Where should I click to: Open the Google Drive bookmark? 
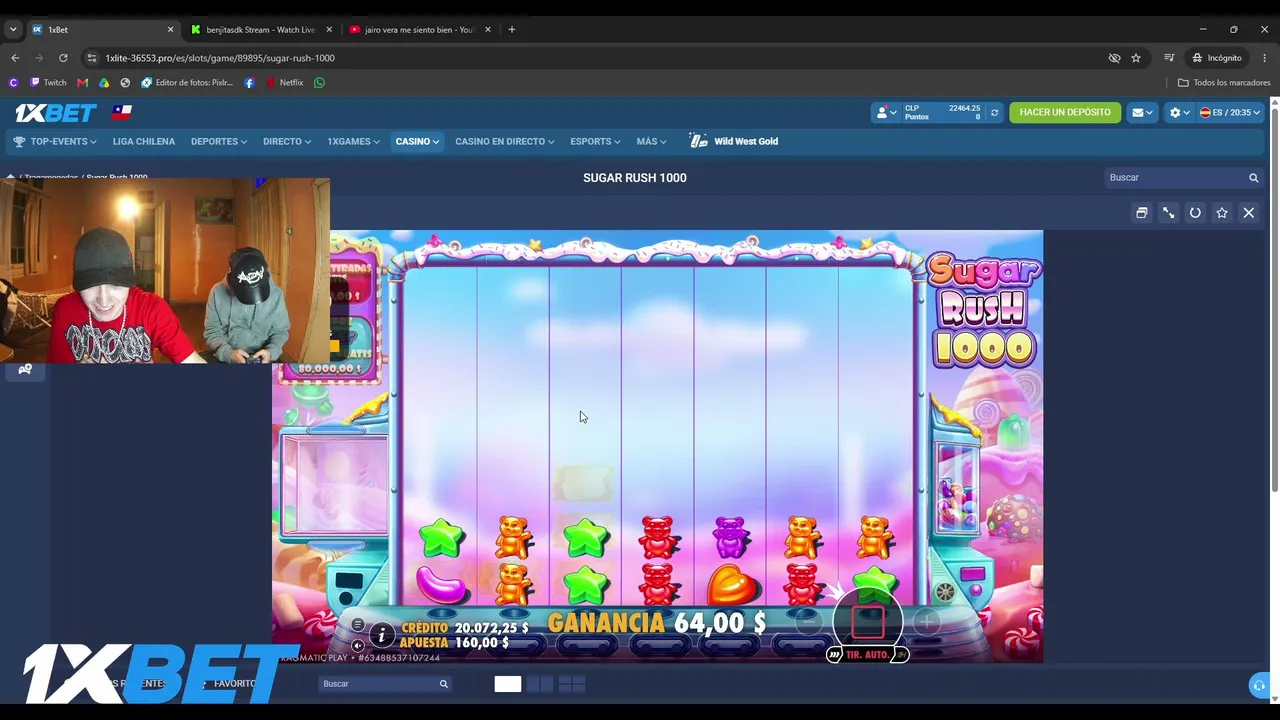pyautogui.click(x=104, y=83)
